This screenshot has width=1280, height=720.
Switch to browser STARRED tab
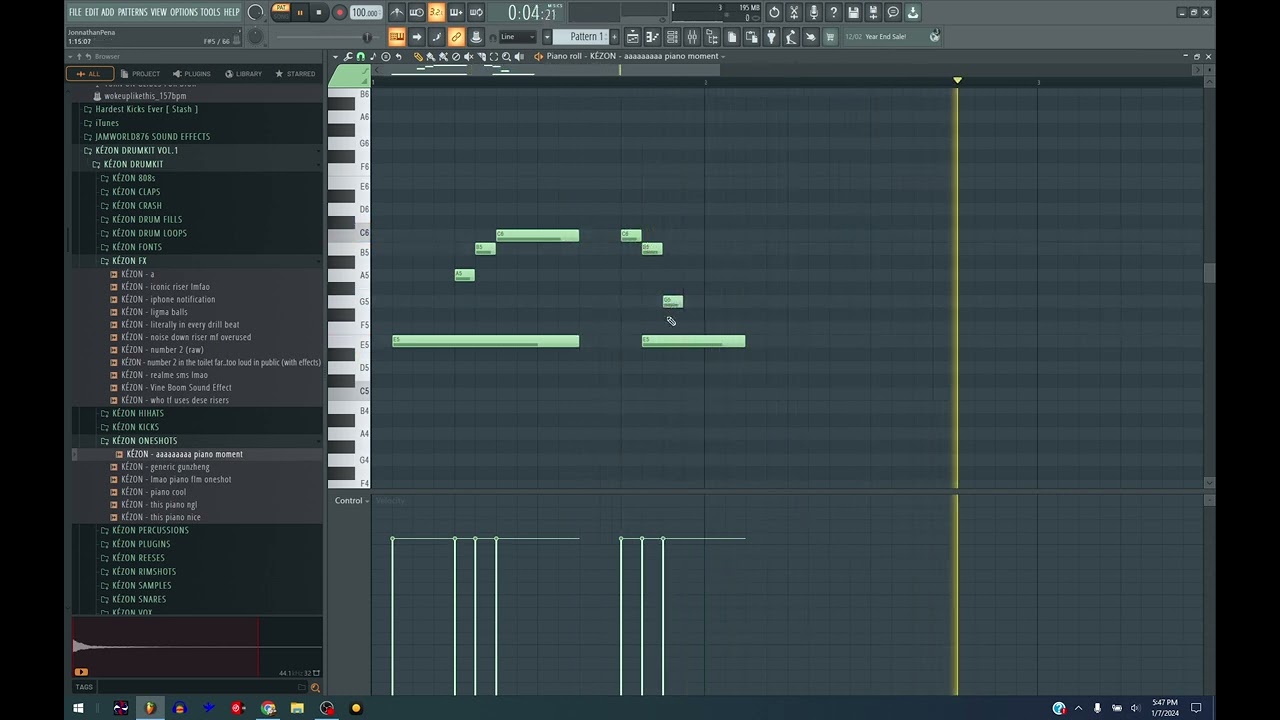pyautogui.click(x=296, y=73)
